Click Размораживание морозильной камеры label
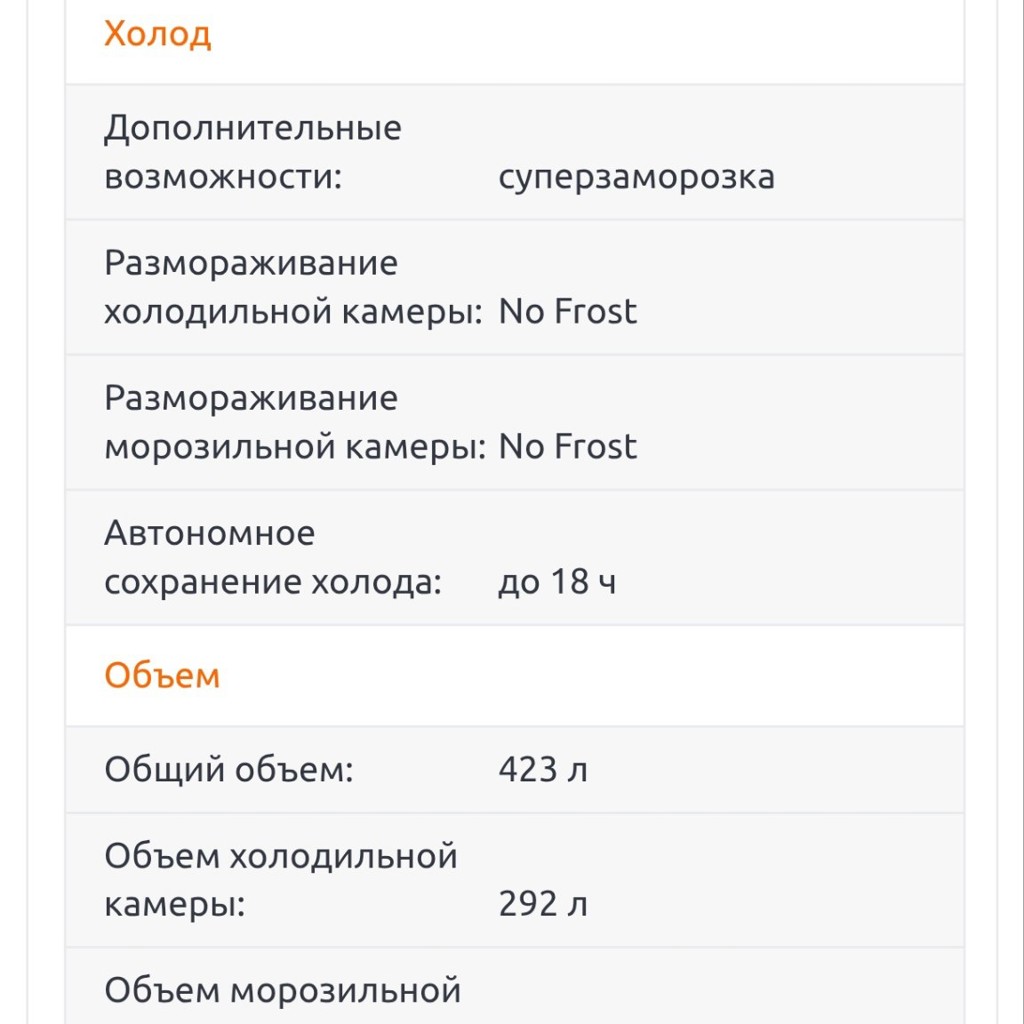Screen dimensions: 1024x1024 [295, 423]
